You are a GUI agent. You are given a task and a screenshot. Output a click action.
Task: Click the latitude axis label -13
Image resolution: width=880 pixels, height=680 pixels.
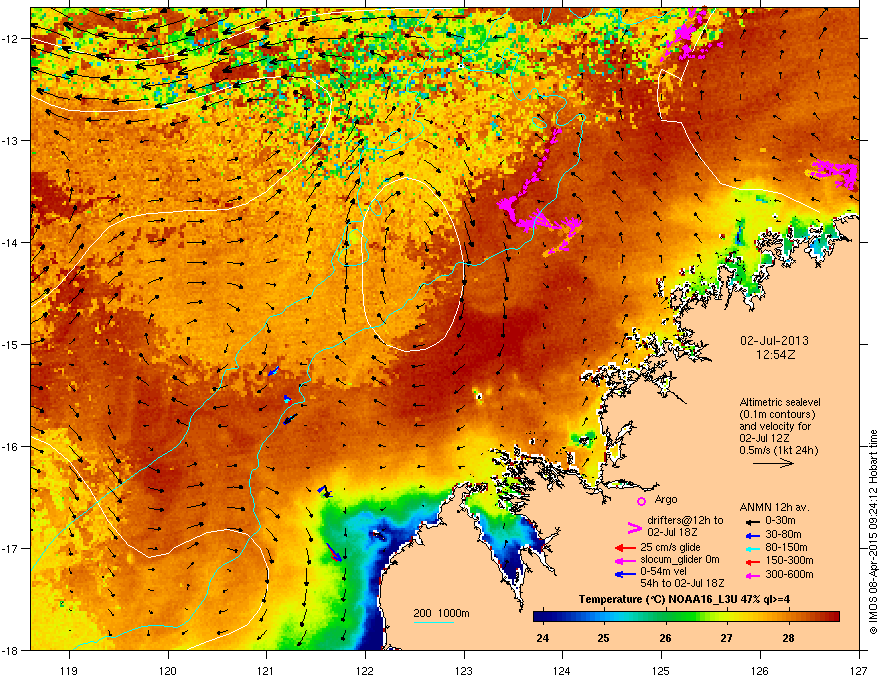pyautogui.click(x=11, y=141)
